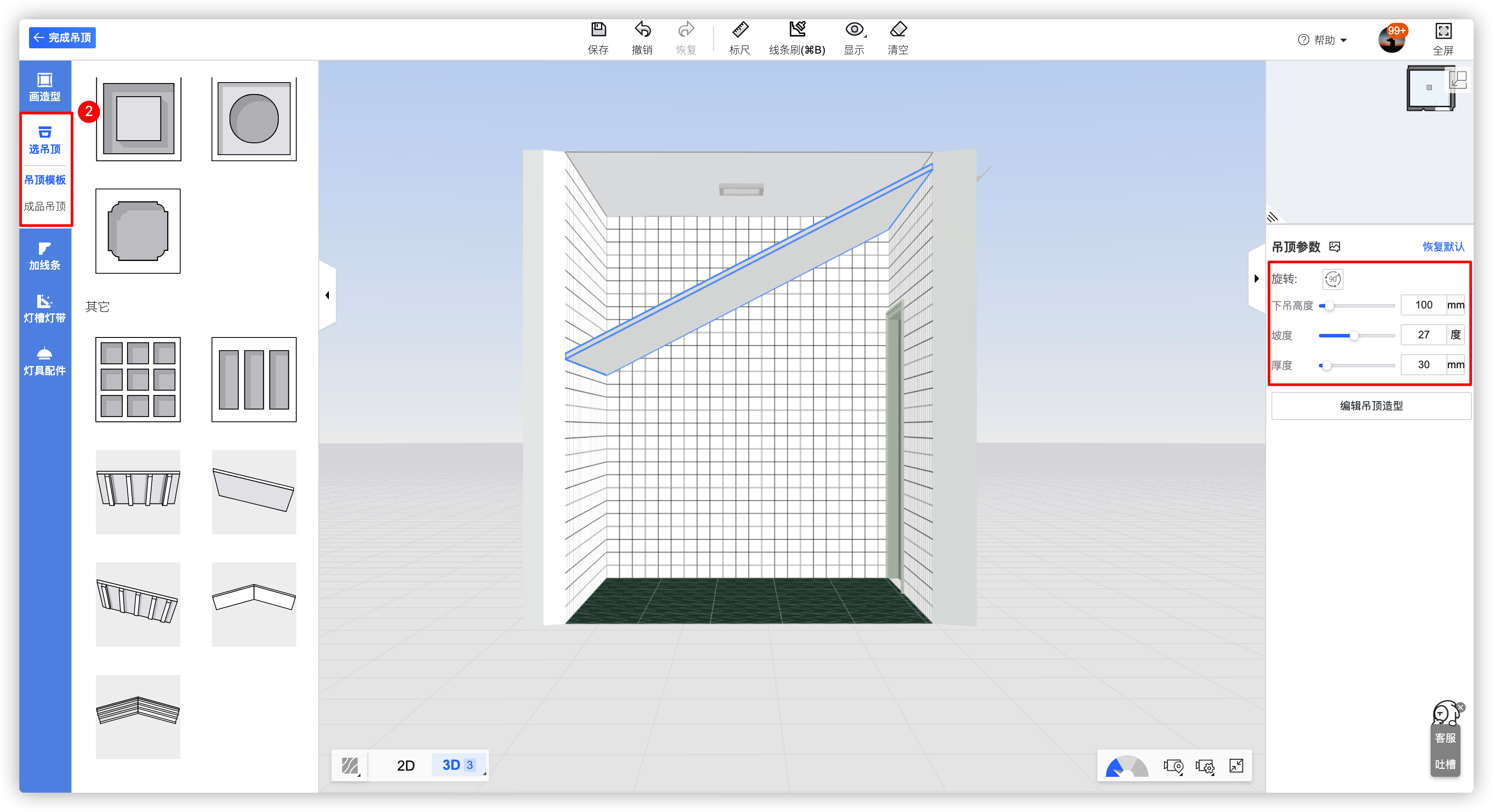Screen dimensions: 1493x812
Task: Expand the minimap floor plan icon
Action: tap(1458, 80)
